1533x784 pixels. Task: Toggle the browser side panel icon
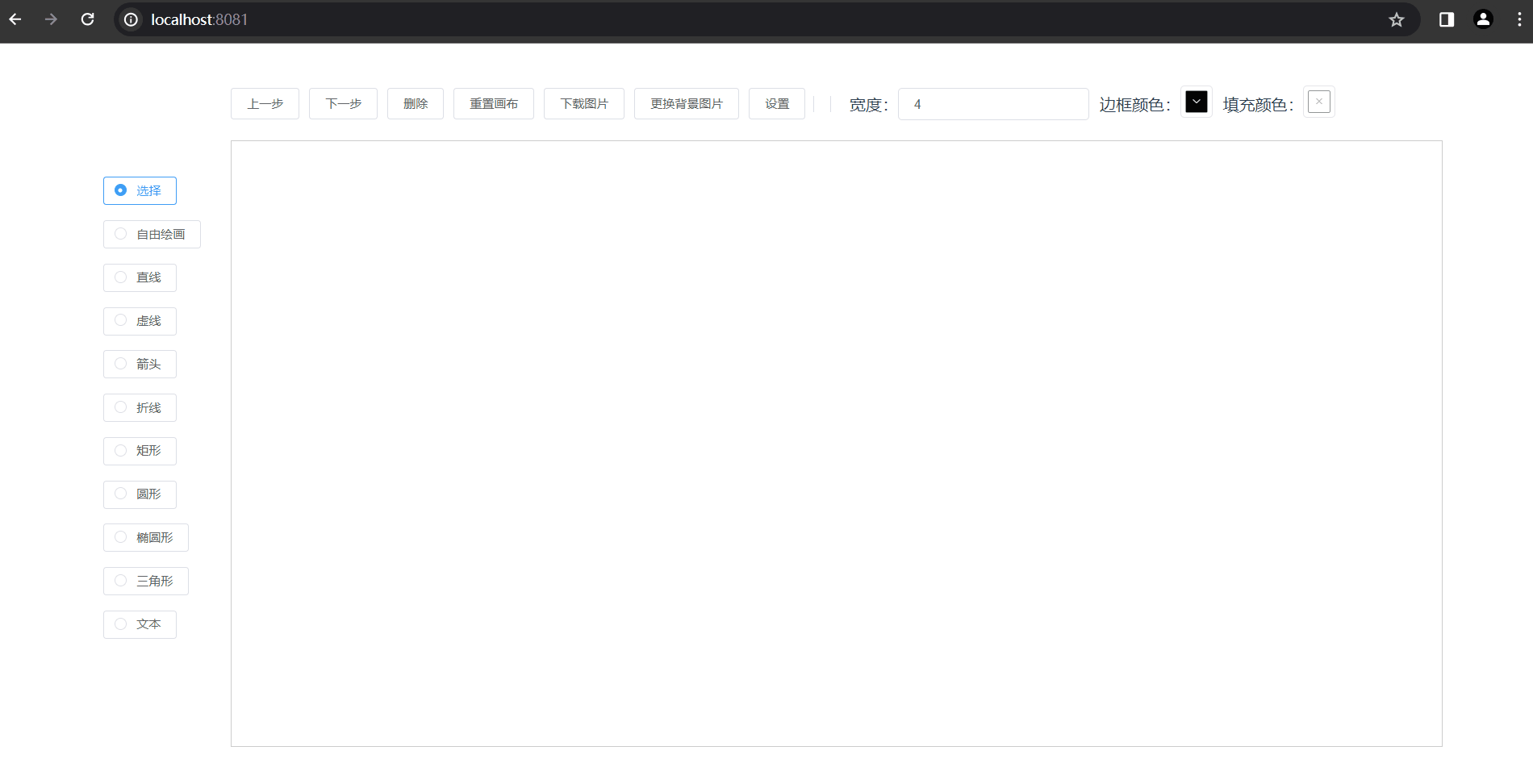click(x=1447, y=19)
